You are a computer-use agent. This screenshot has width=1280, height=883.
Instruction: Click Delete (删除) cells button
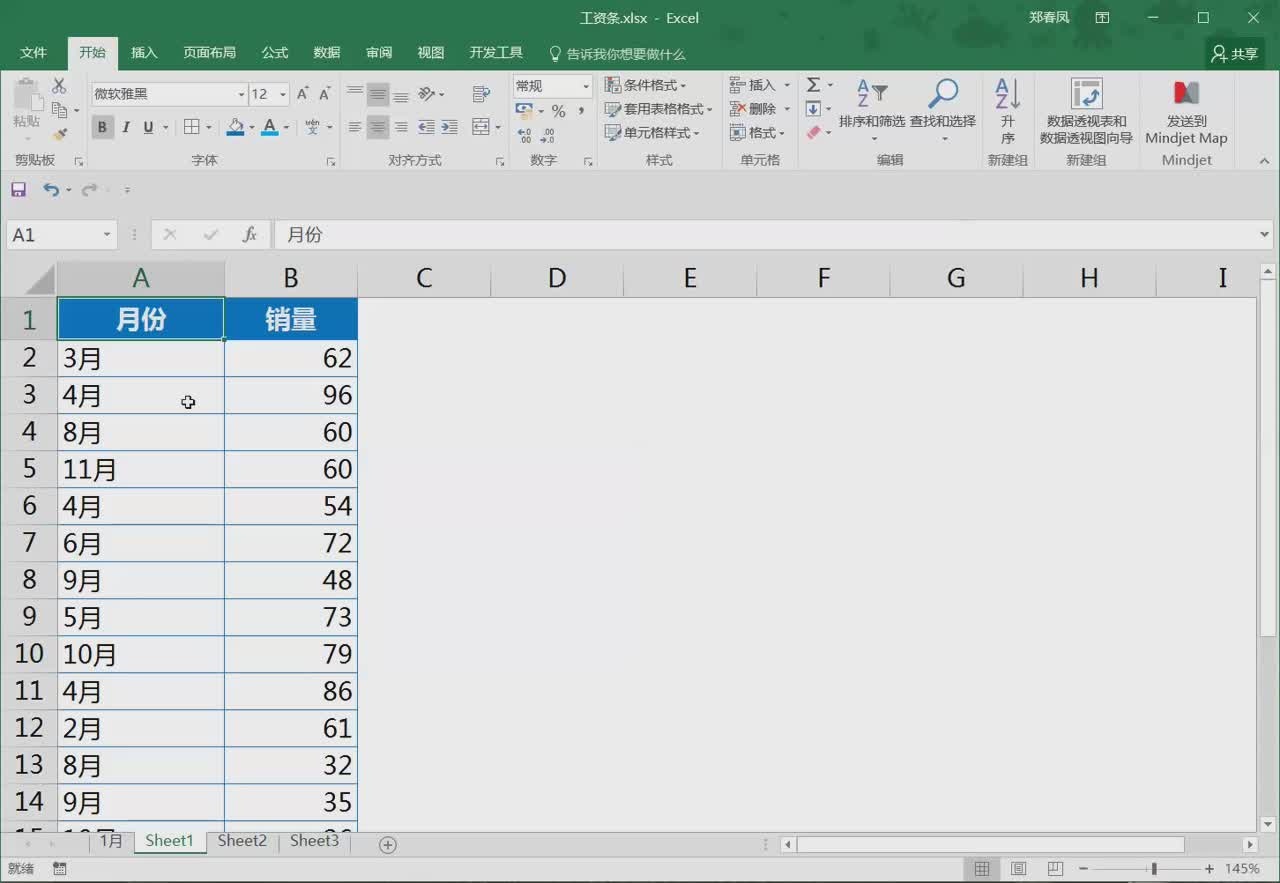pos(759,109)
